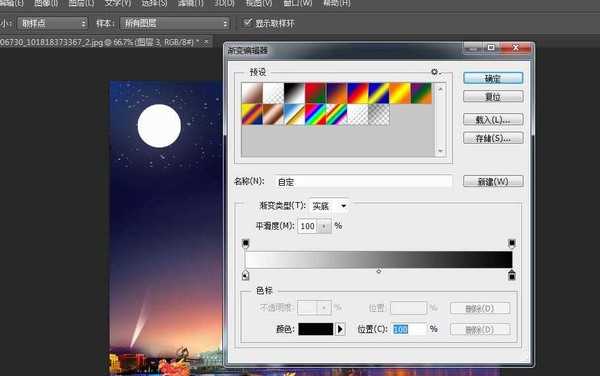Select the Spectrum rainbow gradient preset

click(315, 114)
